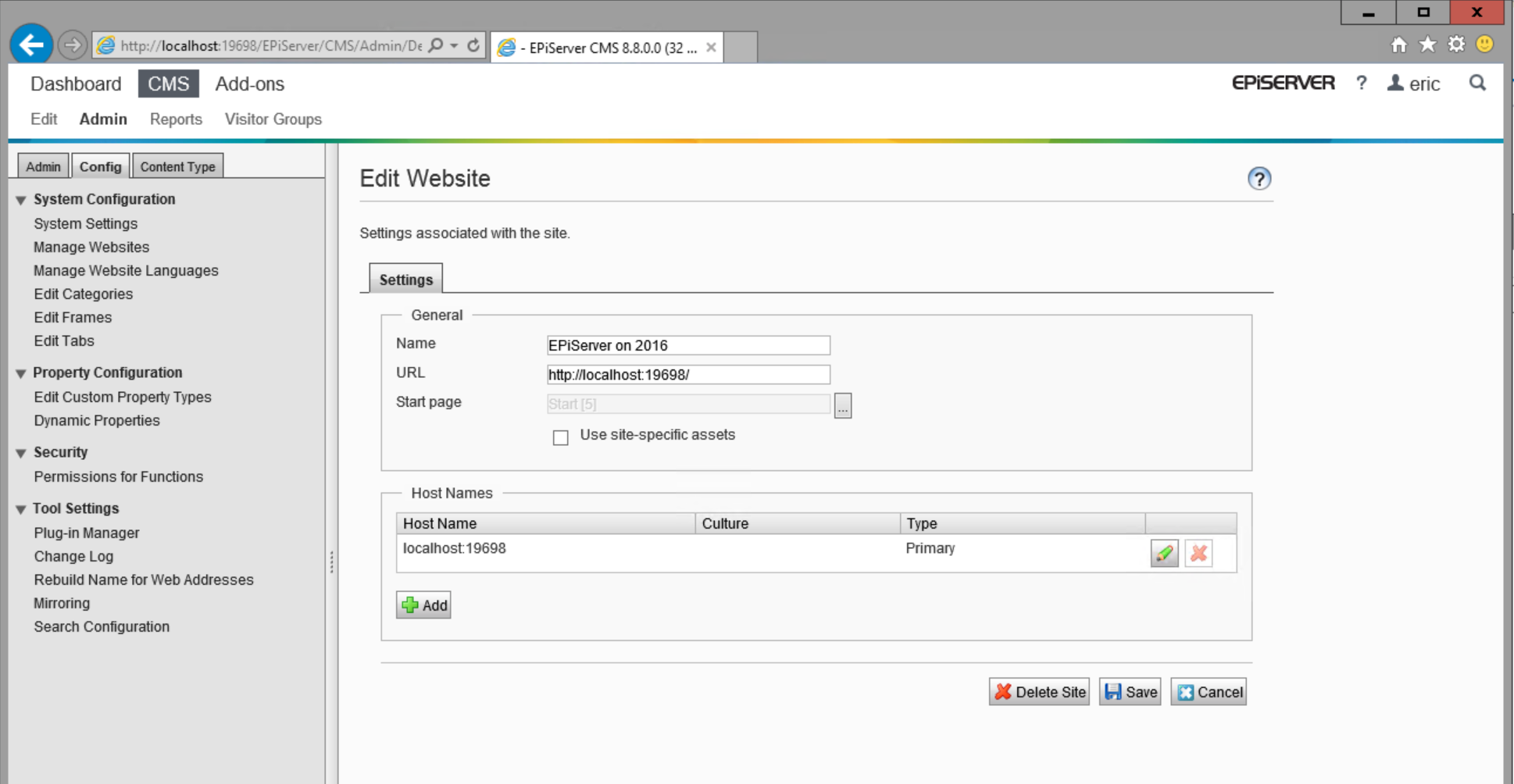Open the question mark help in top bar
The image size is (1514, 784).
[x=1362, y=83]
